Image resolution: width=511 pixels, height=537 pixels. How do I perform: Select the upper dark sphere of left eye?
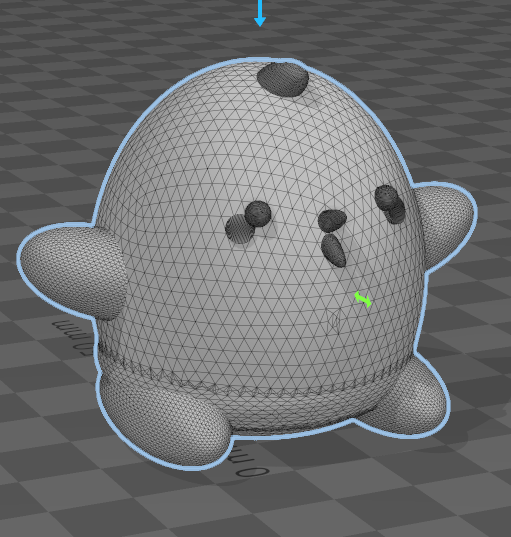pyautogui.click(x=258, y=213)
